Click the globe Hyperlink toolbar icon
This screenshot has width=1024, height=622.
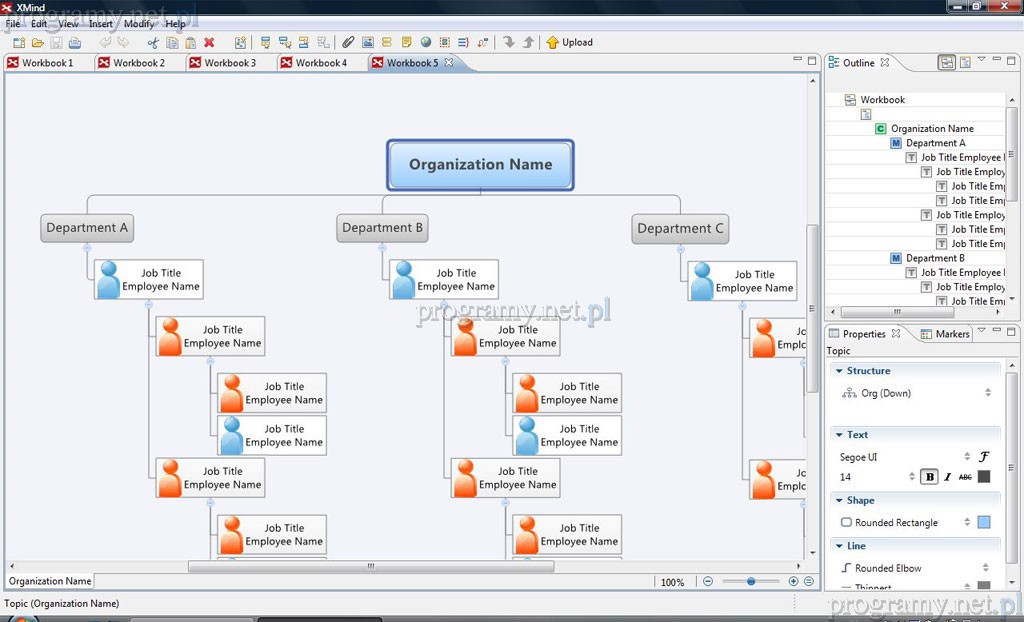click(425, 43)
